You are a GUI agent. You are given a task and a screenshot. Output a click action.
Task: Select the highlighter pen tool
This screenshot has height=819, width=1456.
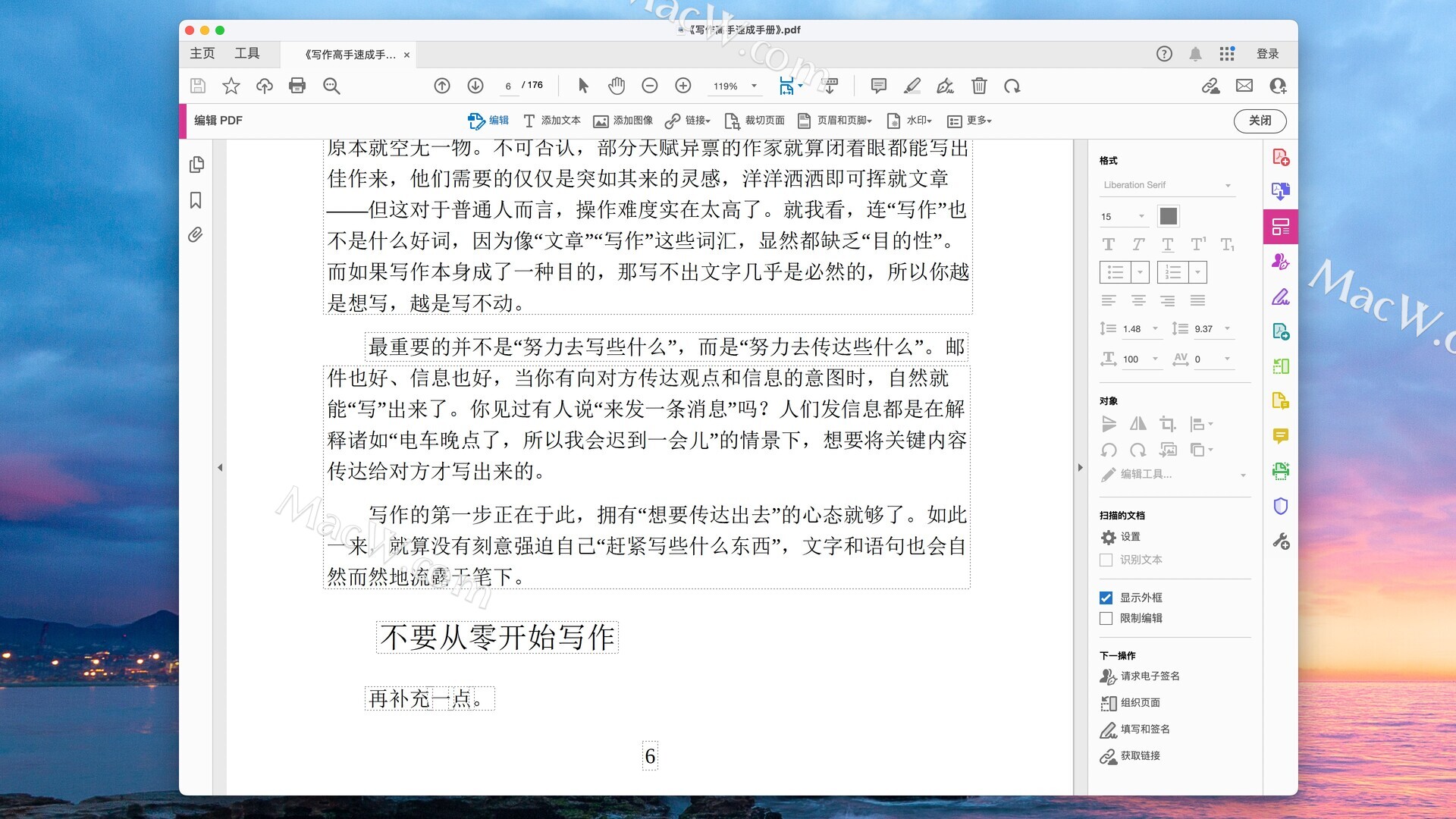point(912,86)
